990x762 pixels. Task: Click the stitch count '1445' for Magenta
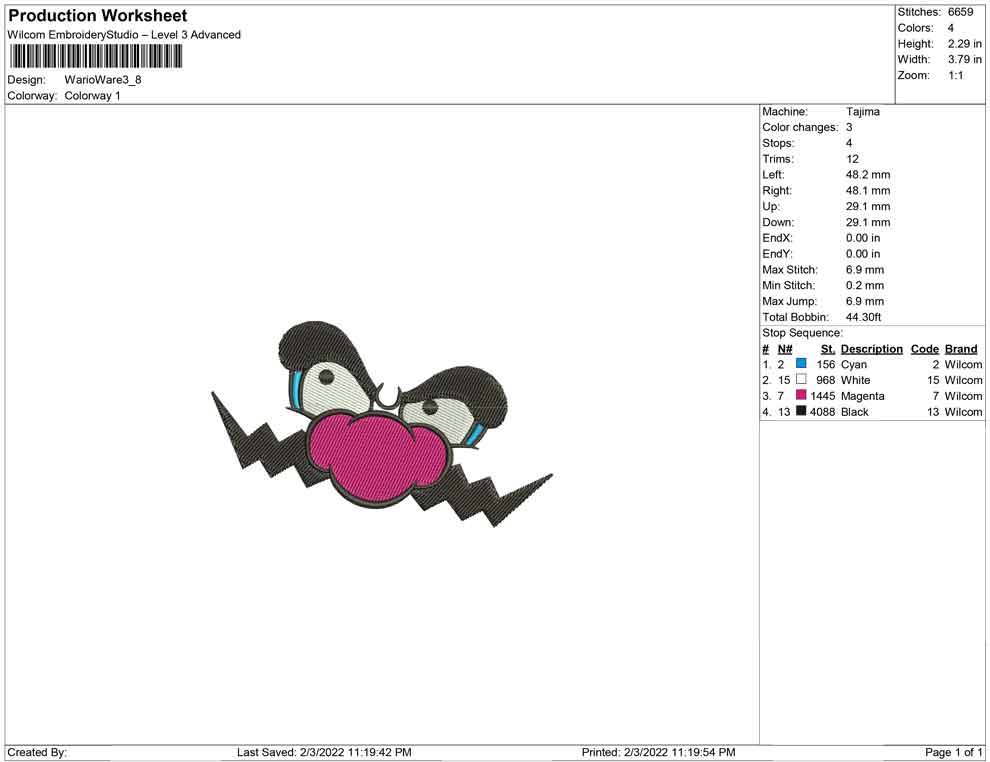coord(823,396)
